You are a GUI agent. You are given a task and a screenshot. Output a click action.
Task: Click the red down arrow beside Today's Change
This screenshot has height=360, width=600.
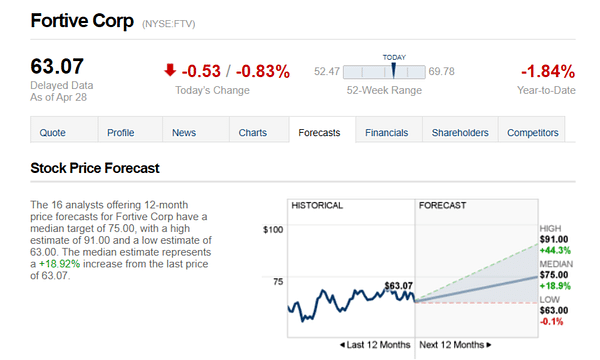coord(170,70)
